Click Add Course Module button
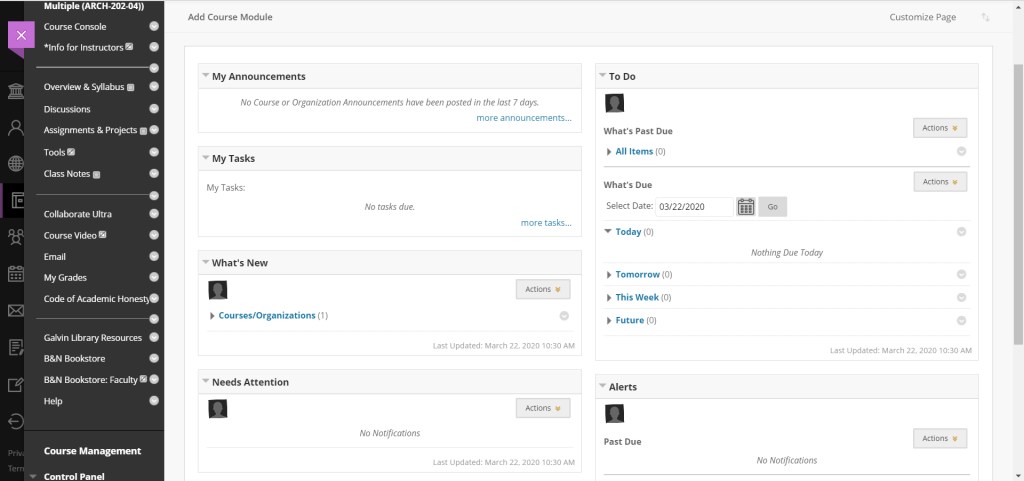The height and width of the screenshot is (481, 1024). pyautogui.click(x=230, y=17)
